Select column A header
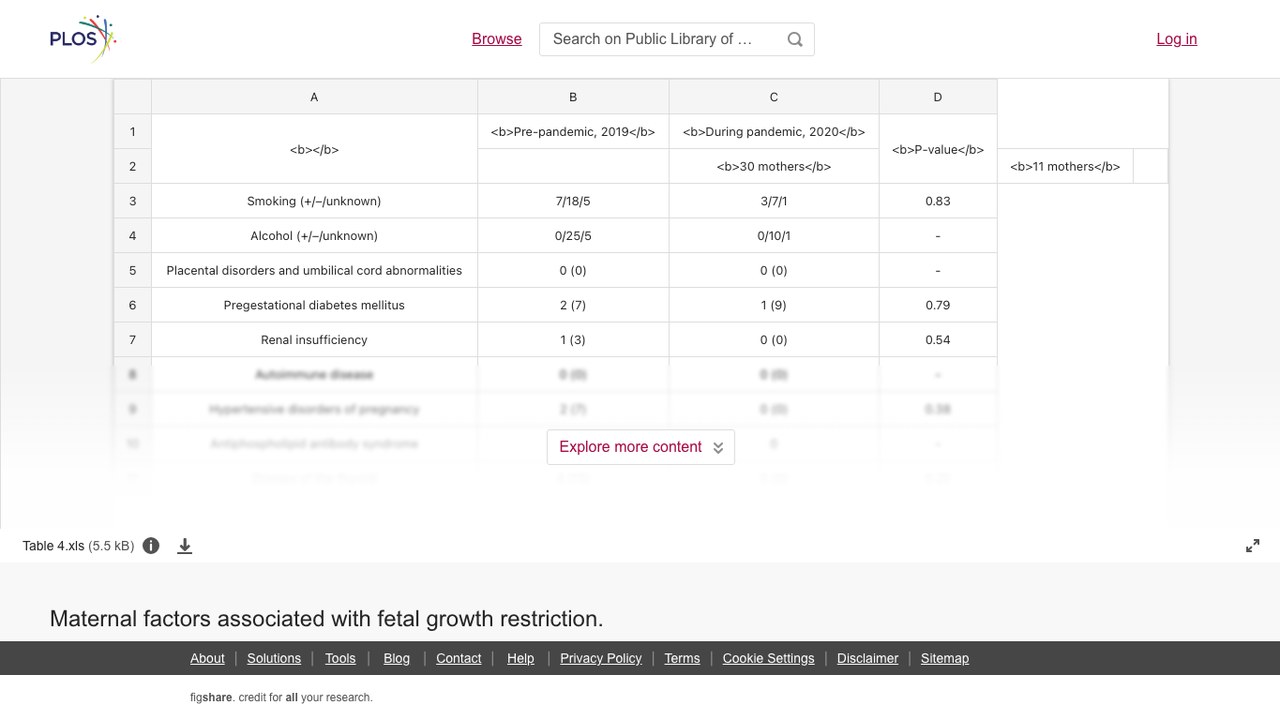The width and height of the screenshot is (1280, 720). (x=314, y=97)
